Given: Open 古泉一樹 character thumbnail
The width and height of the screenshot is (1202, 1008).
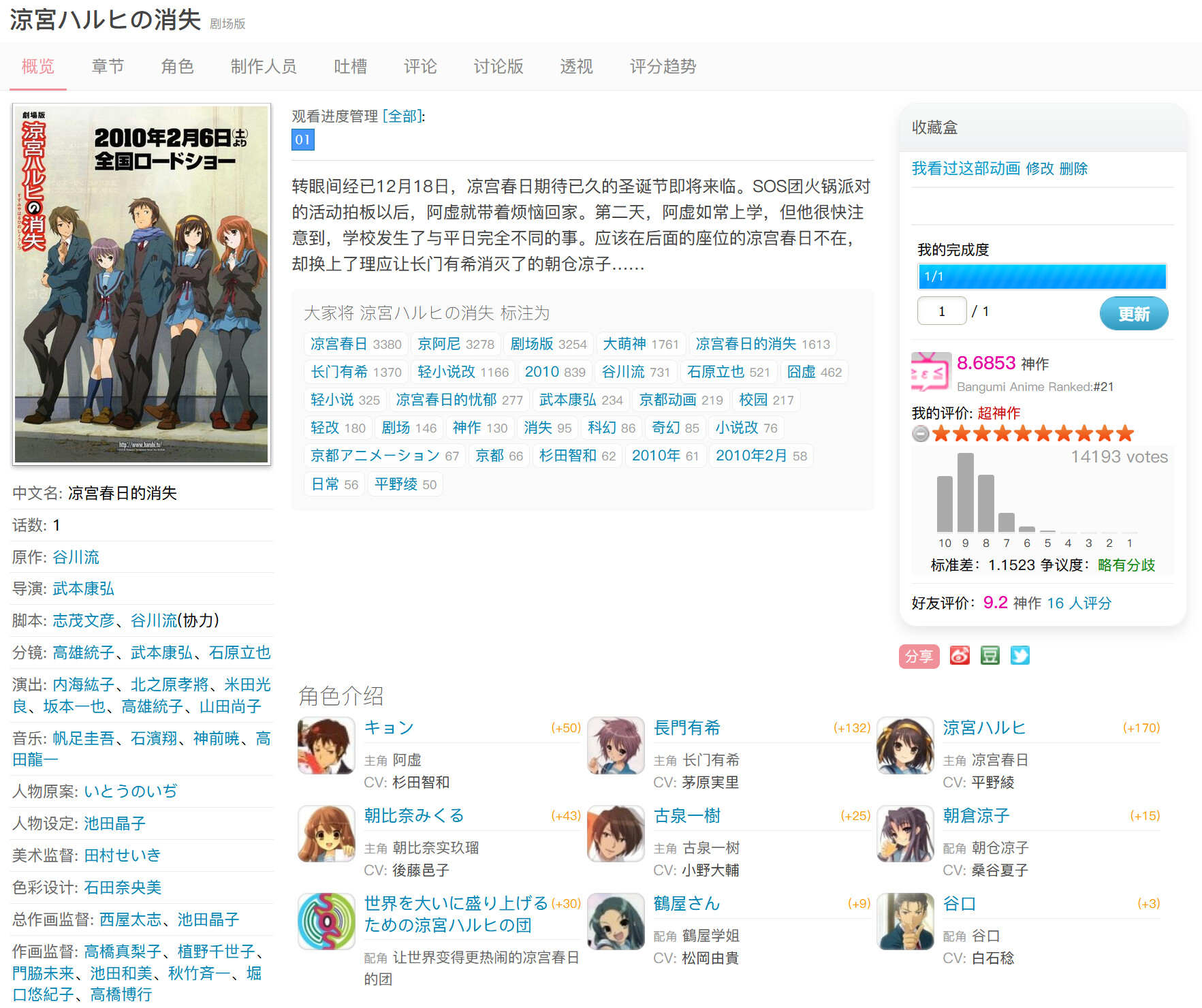Looking at the screenshot, I should point(616,834).
